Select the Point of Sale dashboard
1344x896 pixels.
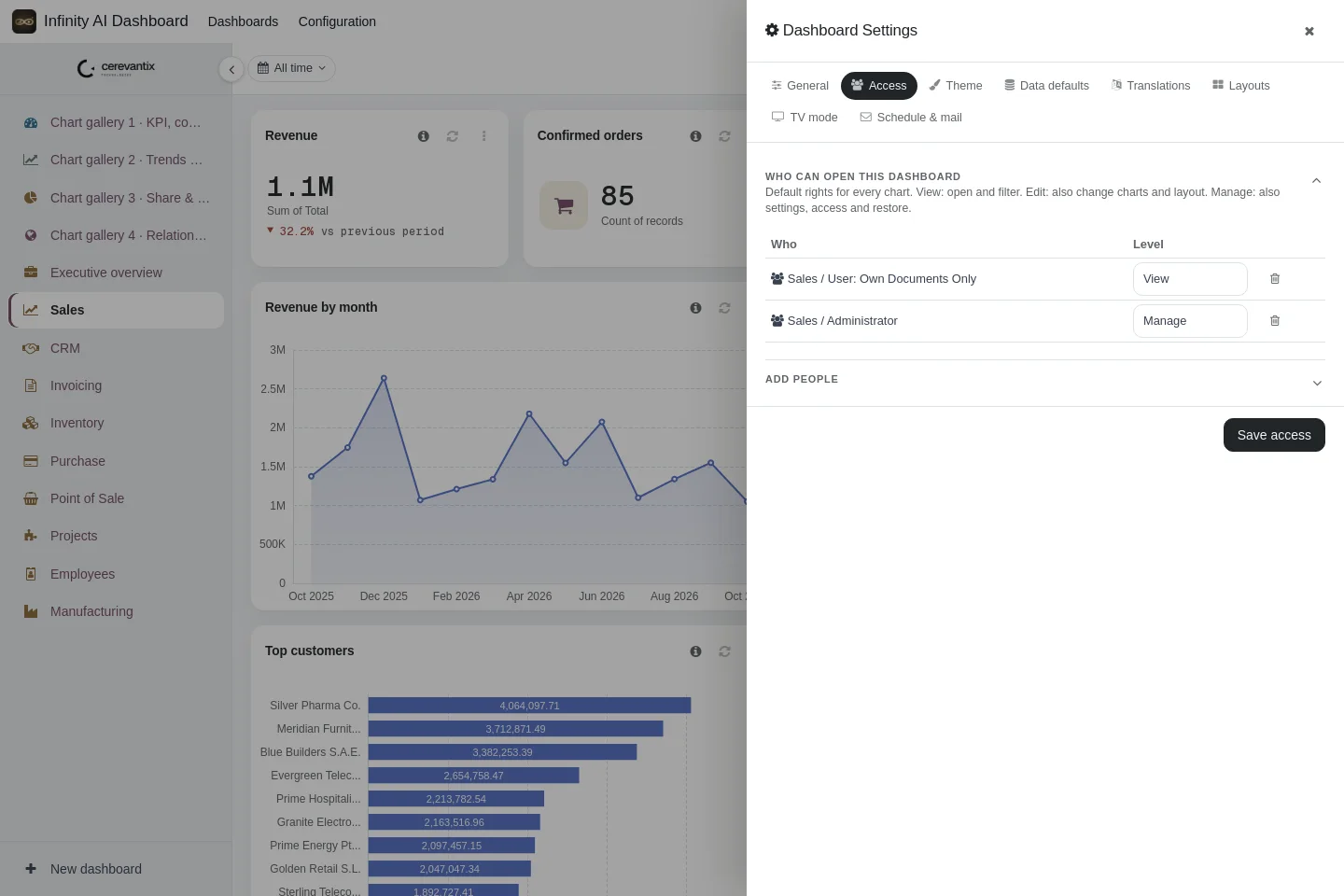coord(116,498)
